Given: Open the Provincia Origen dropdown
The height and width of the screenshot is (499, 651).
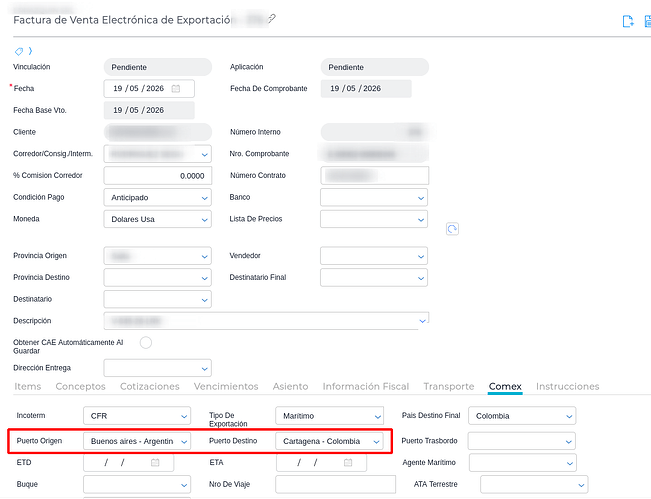Looking at the screenshot, I should click(x=157, y=256).
